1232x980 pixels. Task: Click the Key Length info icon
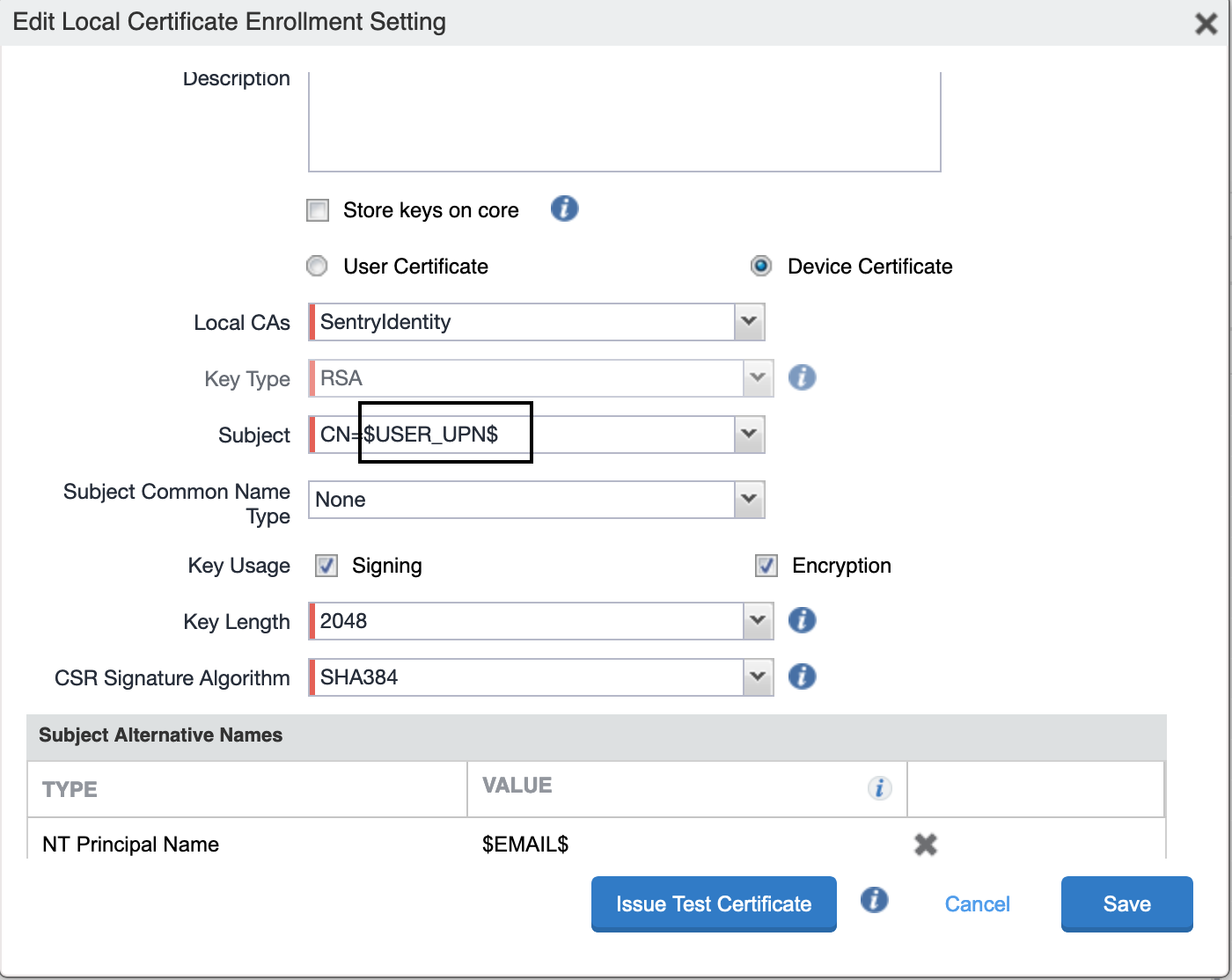point(802,621)
